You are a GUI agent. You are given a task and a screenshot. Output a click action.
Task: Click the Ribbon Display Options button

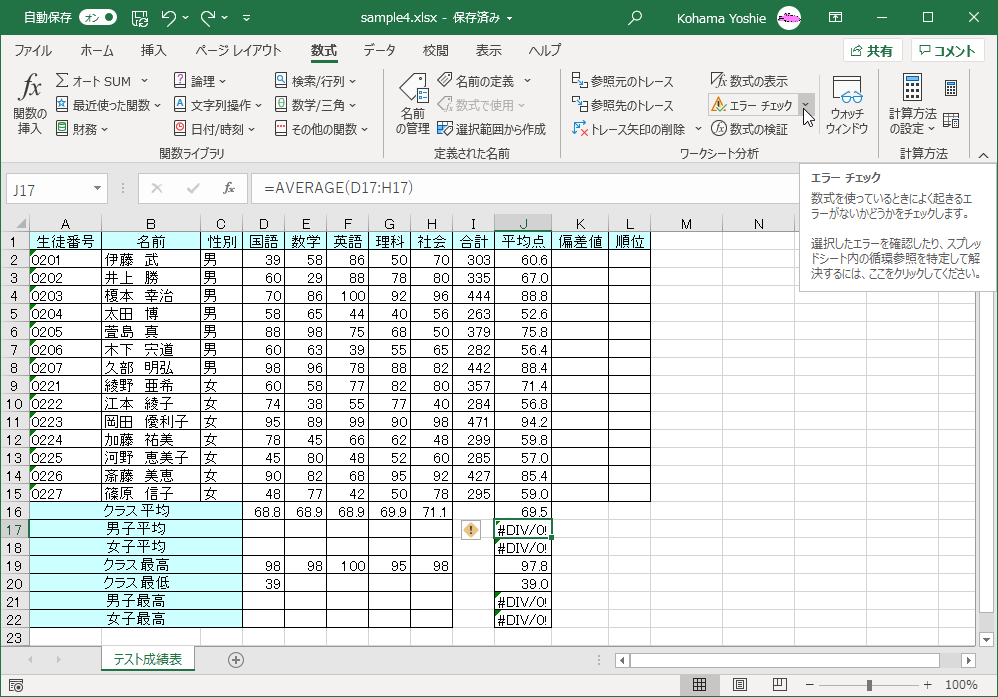pos(836,18)
